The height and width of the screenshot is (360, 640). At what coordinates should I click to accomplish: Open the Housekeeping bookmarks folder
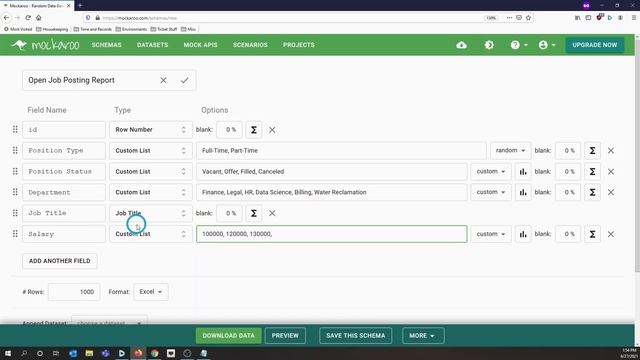click(52, 29)
